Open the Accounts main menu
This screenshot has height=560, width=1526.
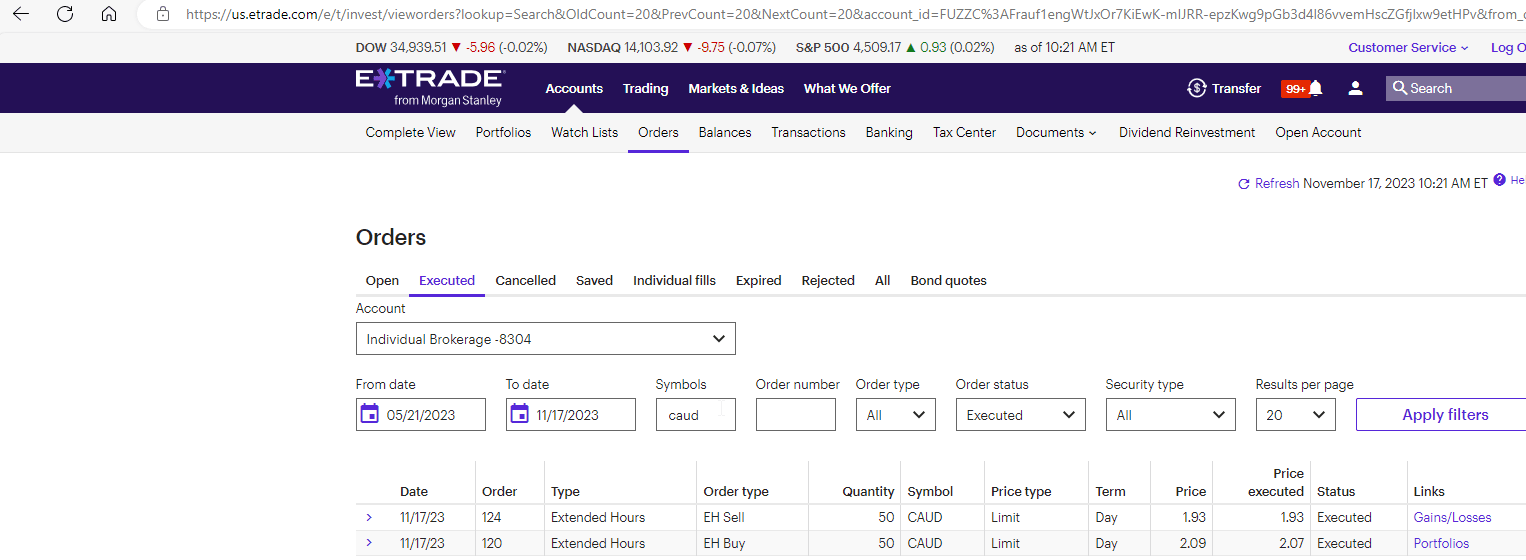click(x=574, y=88)
